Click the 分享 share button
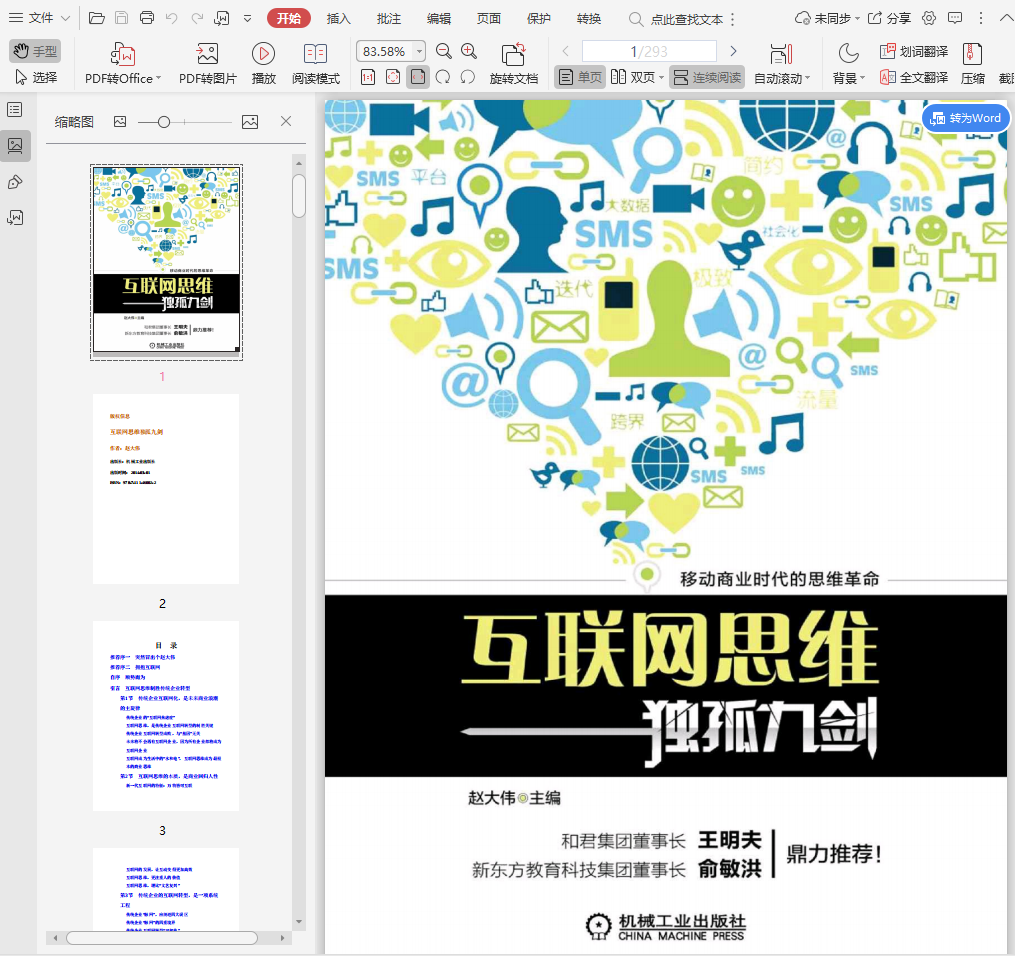The width and height of the screenshot is (1015, 956). click(x=889, y=18)
